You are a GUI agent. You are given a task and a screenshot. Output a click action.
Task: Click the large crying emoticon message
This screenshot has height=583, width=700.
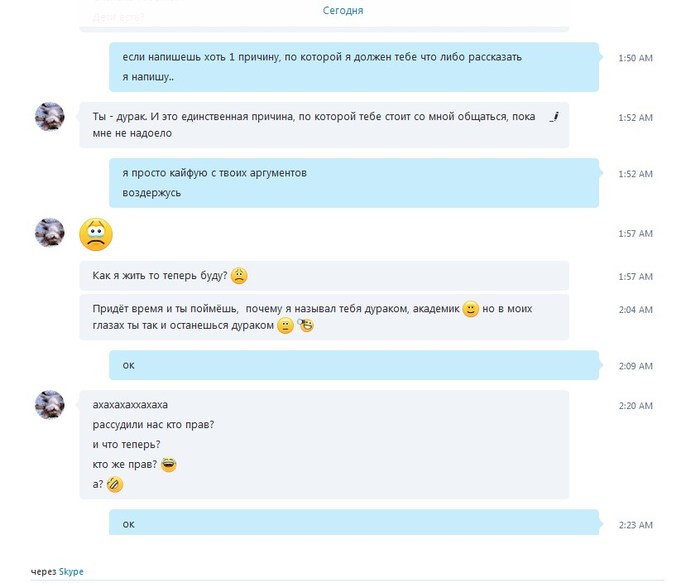click(96, 234)
